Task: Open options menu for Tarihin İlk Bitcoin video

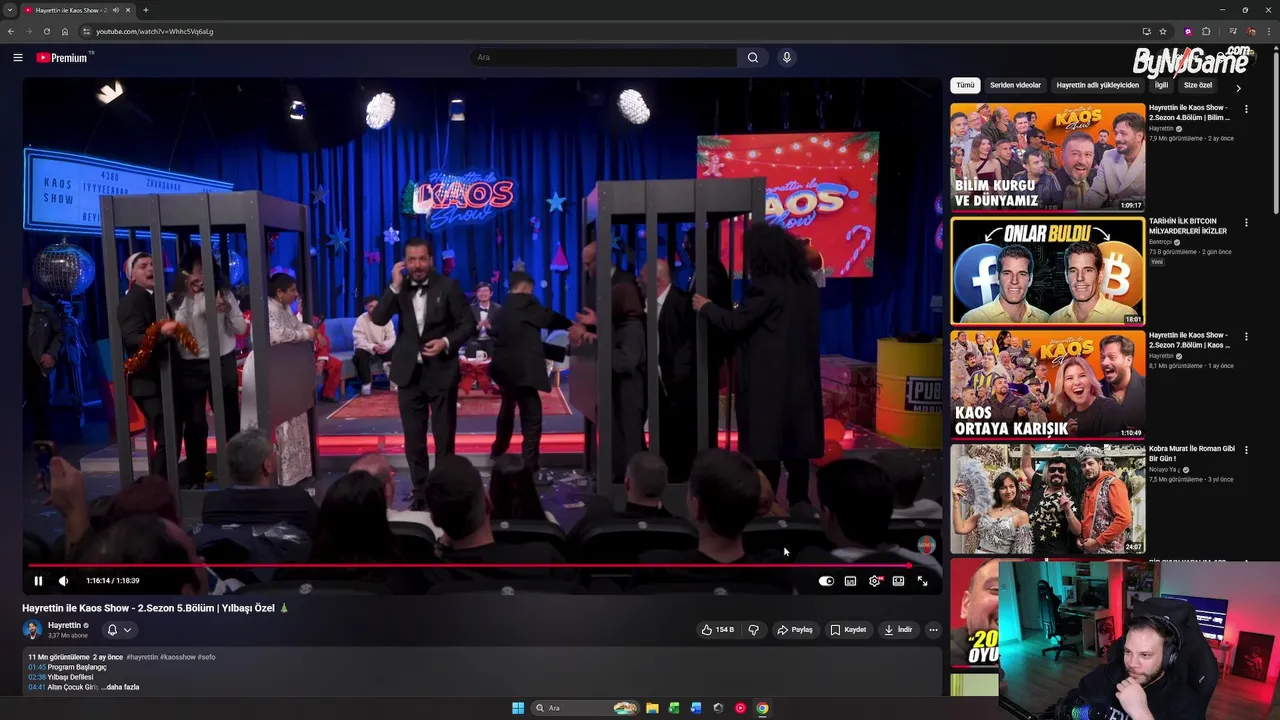Action: point(1246,223)
